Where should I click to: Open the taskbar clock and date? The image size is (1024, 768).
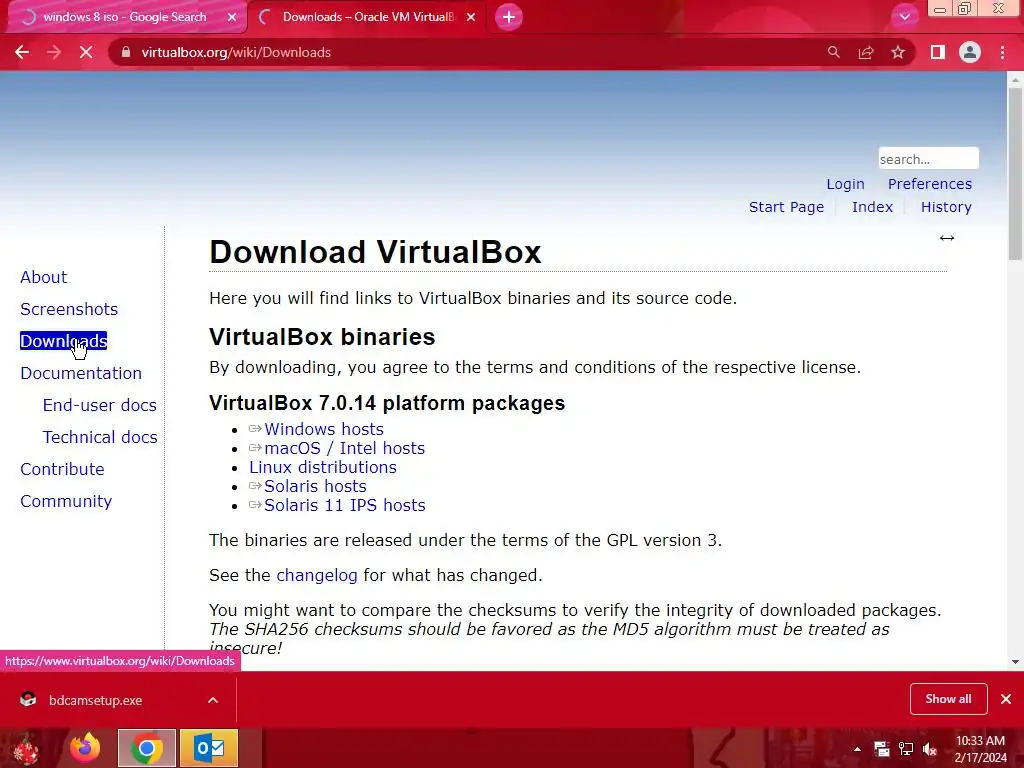pos(980,749)
